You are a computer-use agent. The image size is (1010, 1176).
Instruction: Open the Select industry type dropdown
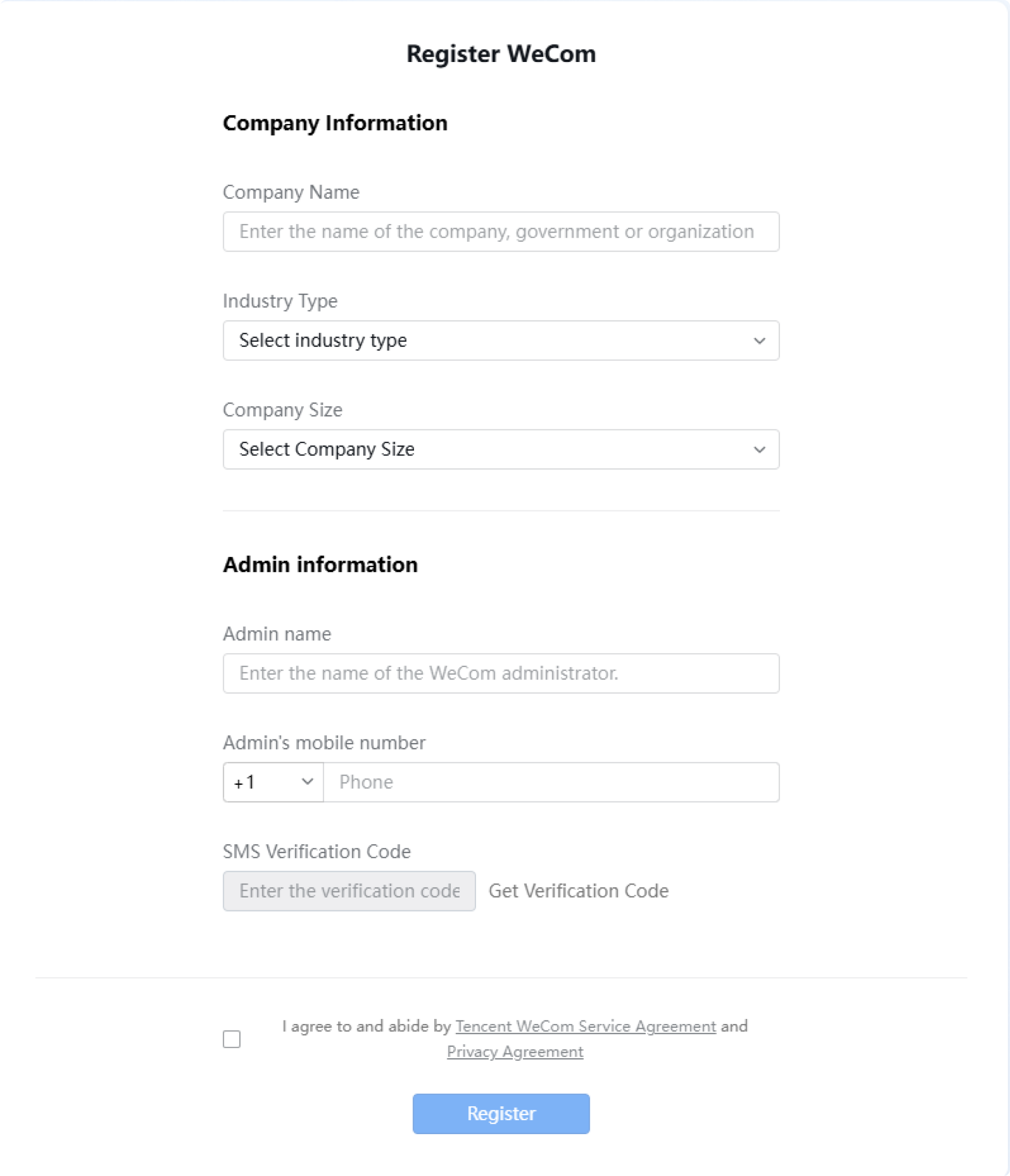coord(501,341)
